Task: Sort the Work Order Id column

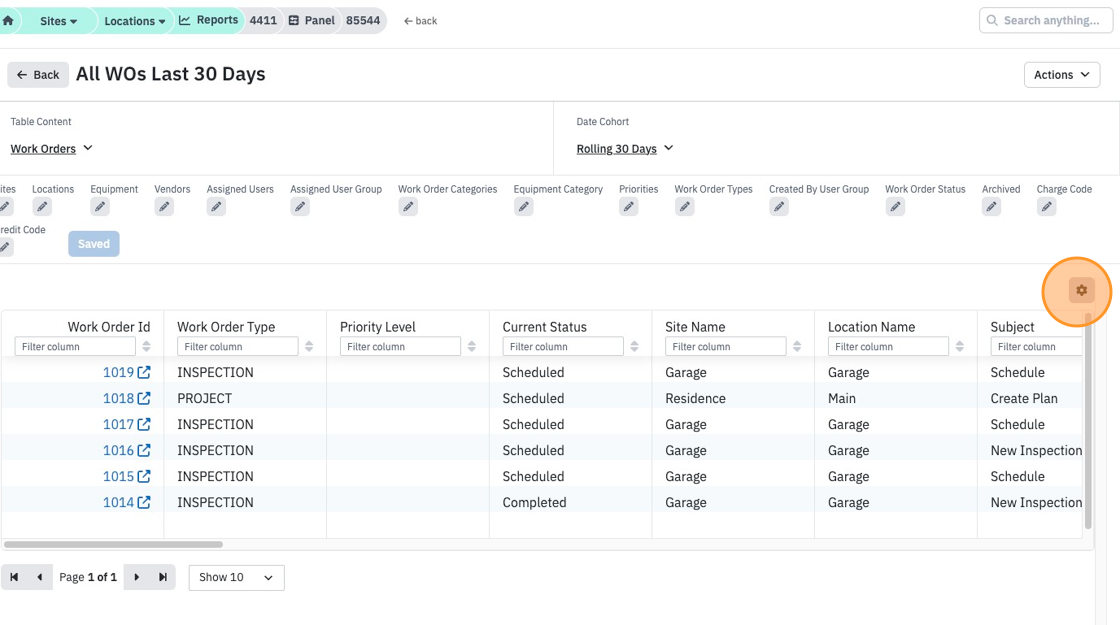Action: click(146, 346)
